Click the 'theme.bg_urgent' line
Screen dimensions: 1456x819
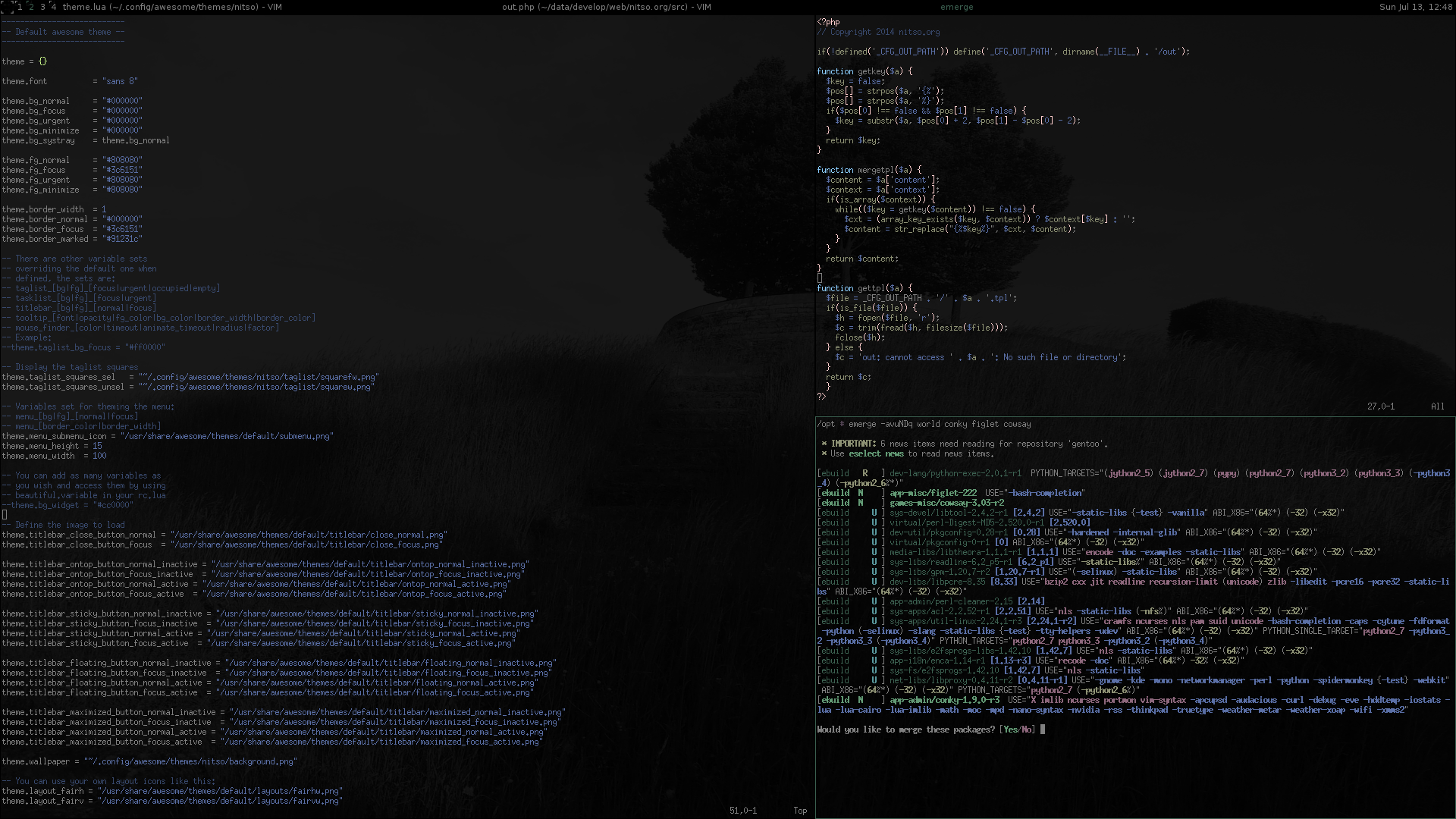[x=72, y=121]
